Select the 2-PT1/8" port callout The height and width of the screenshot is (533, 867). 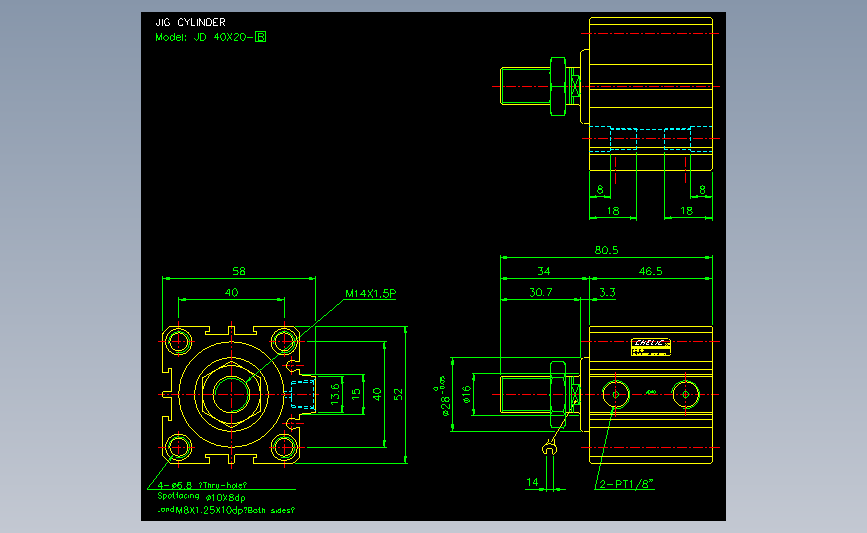click(626, 484)
